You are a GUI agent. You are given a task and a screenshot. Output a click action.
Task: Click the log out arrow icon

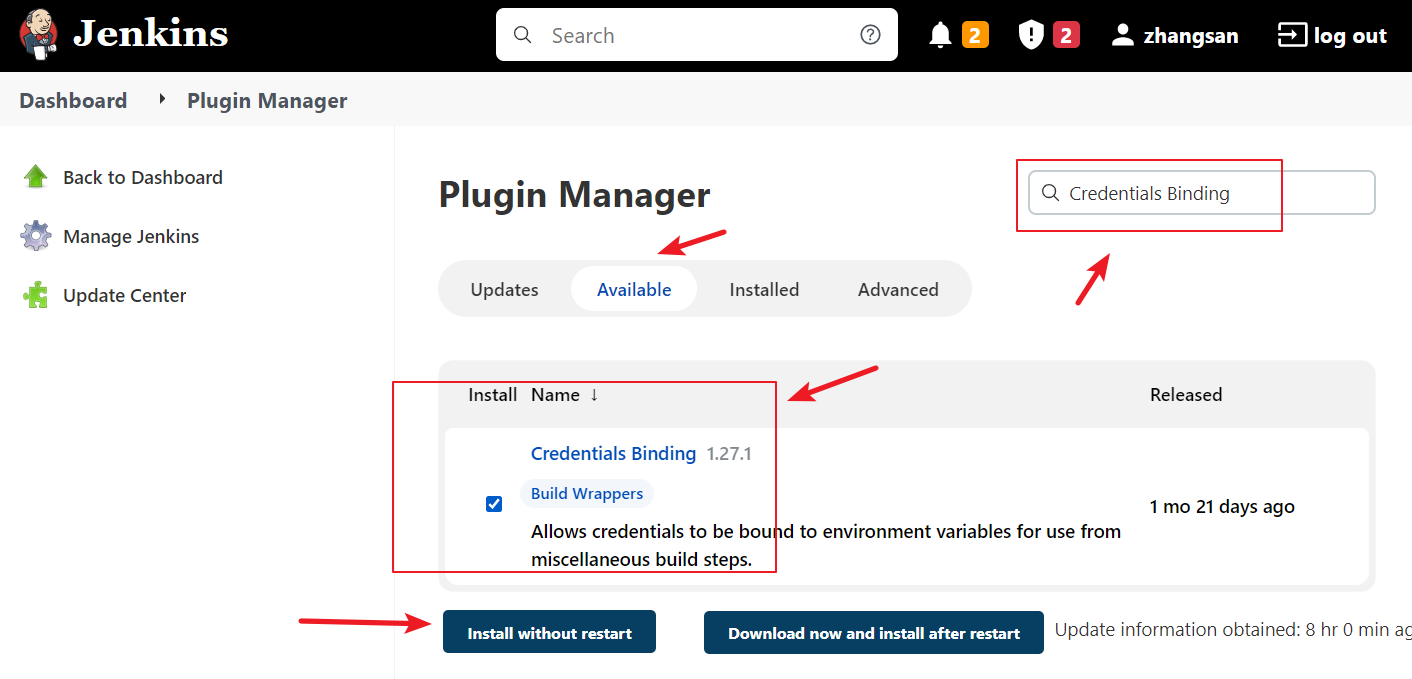coord(1292,36)
